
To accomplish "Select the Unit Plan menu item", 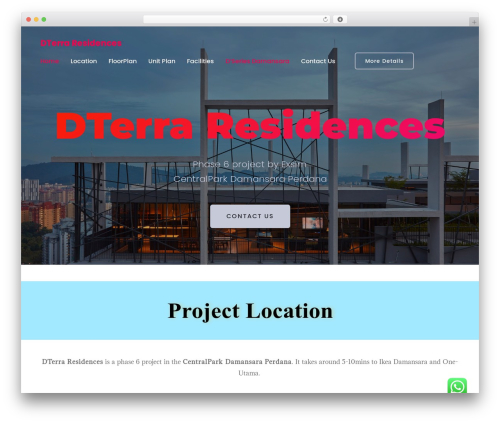I will [x=162, y=61].
